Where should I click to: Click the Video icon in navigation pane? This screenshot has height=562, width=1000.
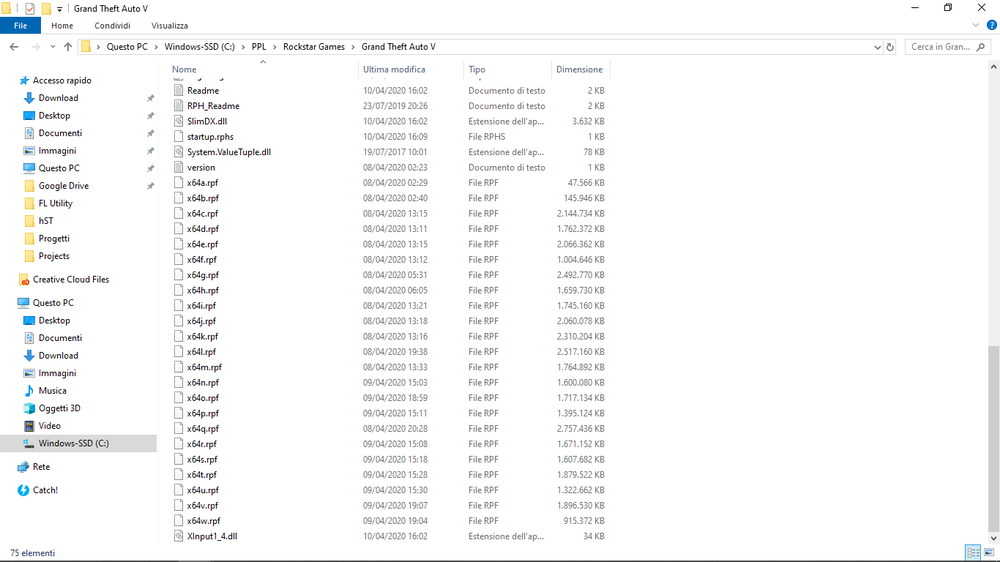[x=29, y=425]
